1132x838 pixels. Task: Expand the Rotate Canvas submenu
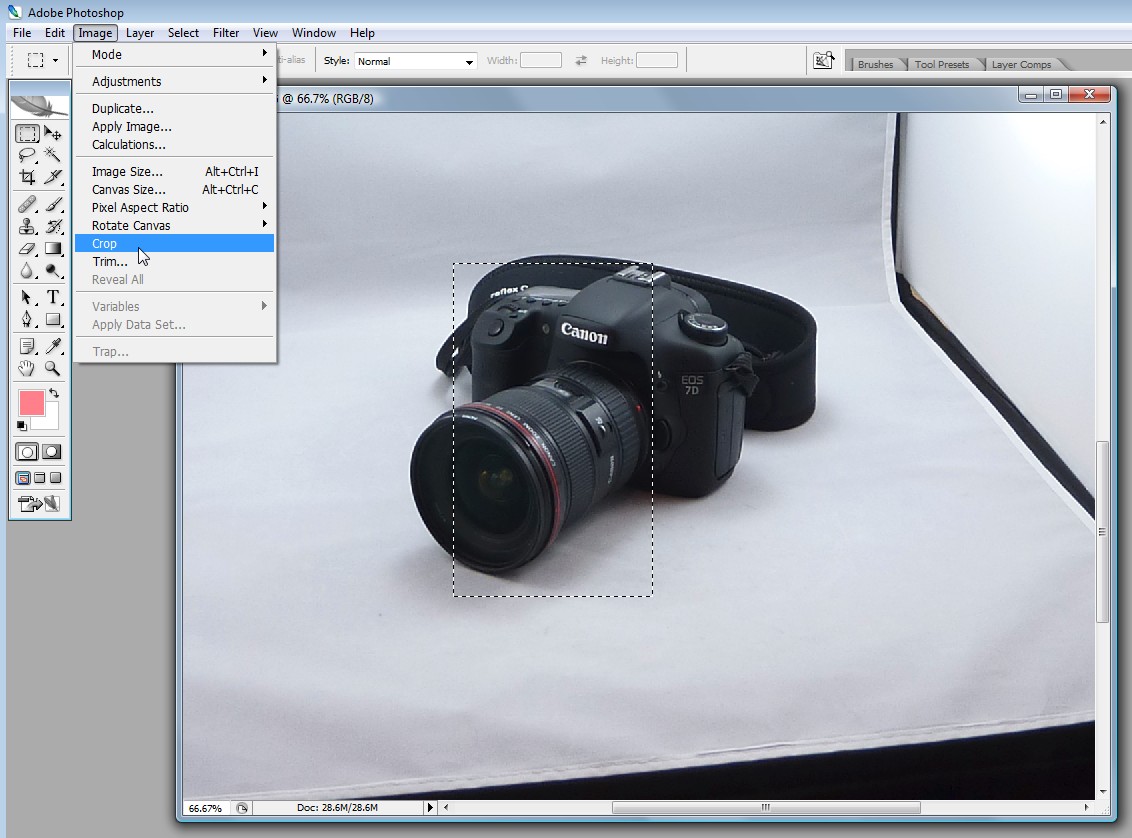click(174, 225)
